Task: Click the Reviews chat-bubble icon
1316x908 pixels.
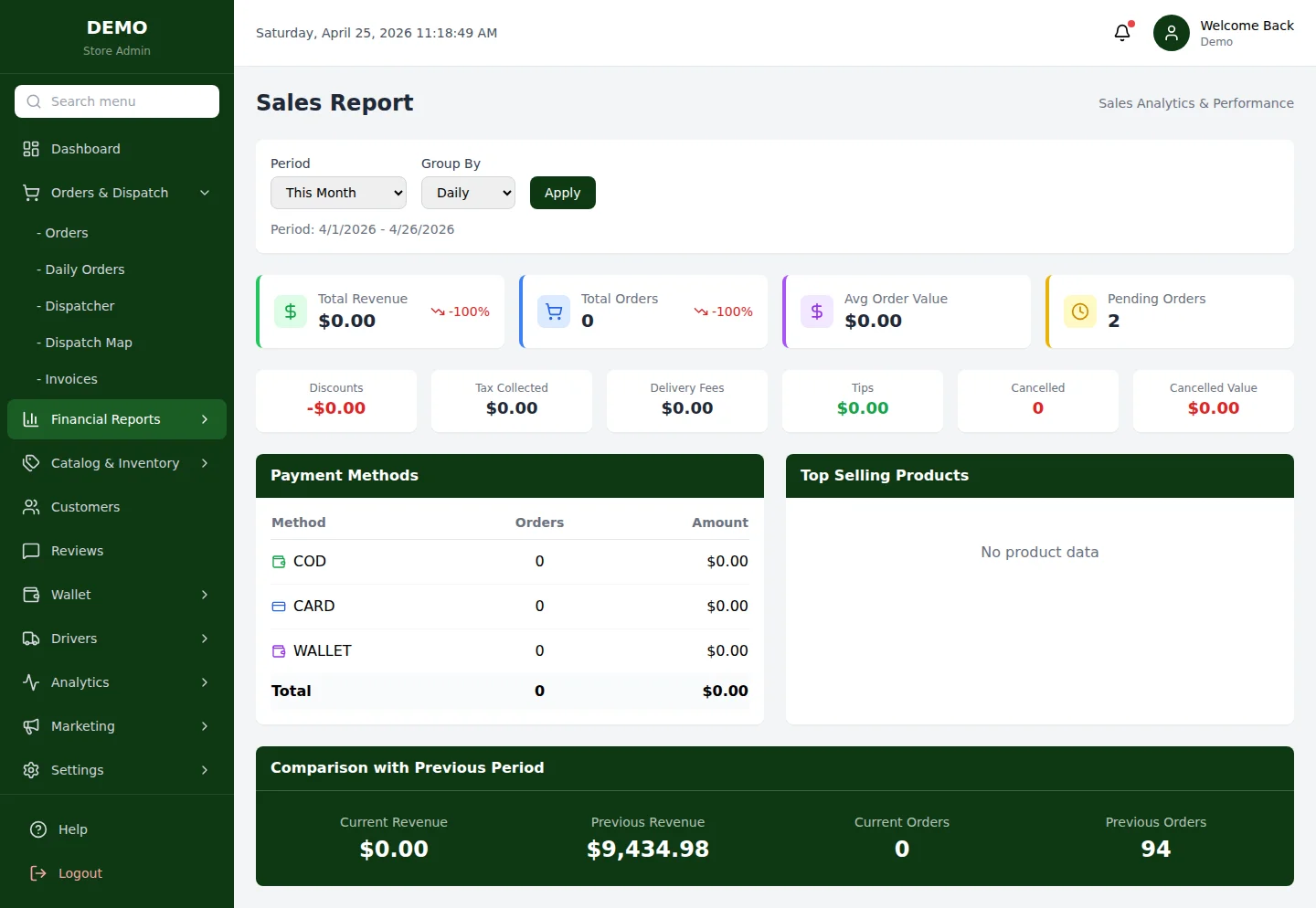Action: (x=30, y=551)
